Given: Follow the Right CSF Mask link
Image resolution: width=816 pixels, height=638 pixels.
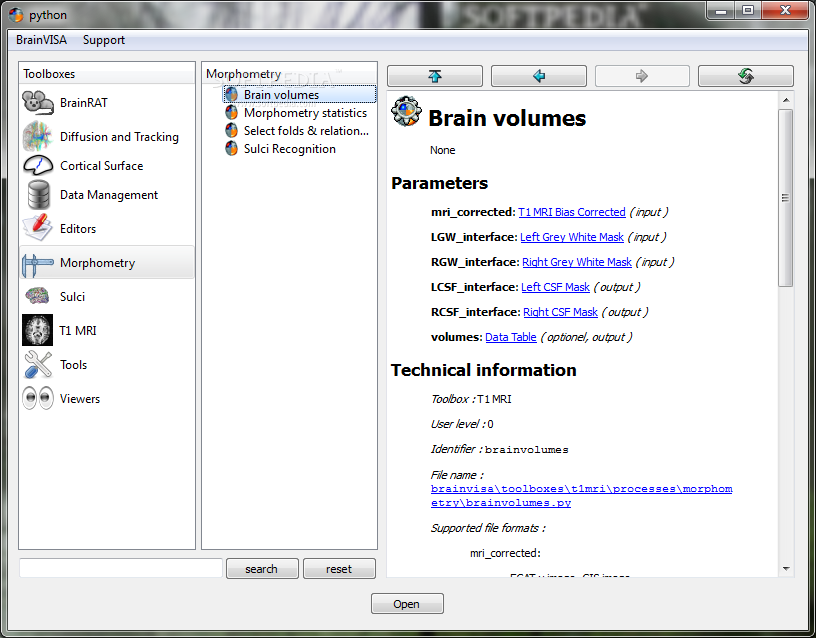Looking at the screenshot, I should tap(560, 312).
